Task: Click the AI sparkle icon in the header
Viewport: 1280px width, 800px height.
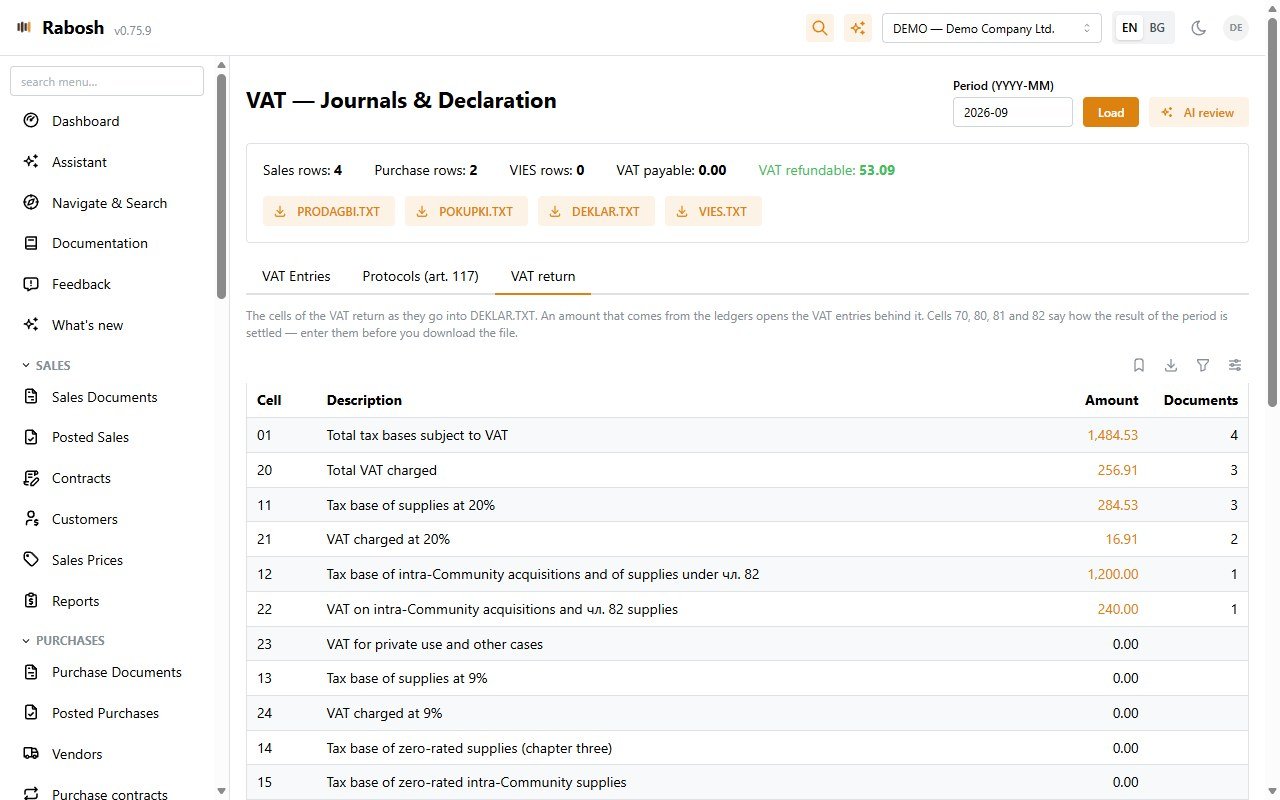Action: 858,28
